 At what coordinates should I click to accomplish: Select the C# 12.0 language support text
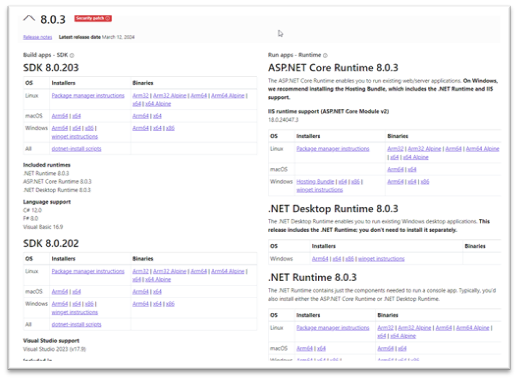pos(32,210)
